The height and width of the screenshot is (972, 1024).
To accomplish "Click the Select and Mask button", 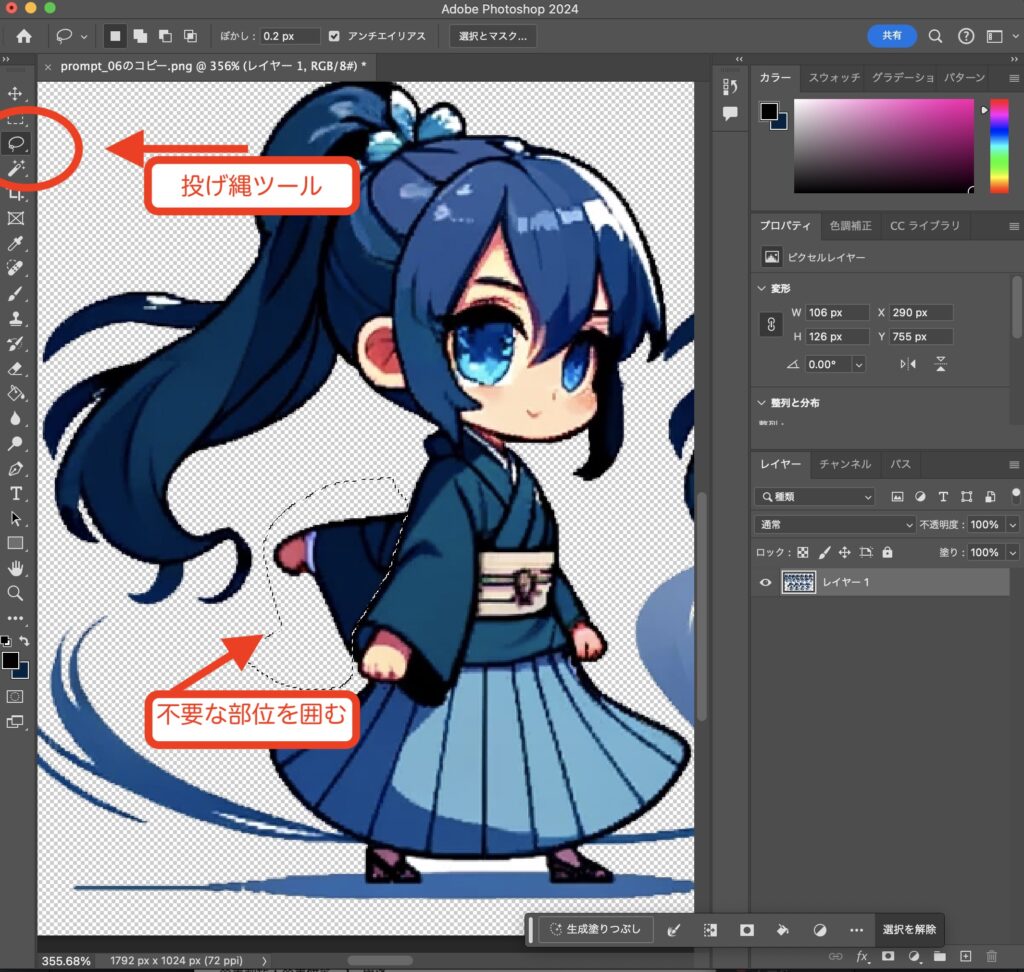I will pos(493,36).
